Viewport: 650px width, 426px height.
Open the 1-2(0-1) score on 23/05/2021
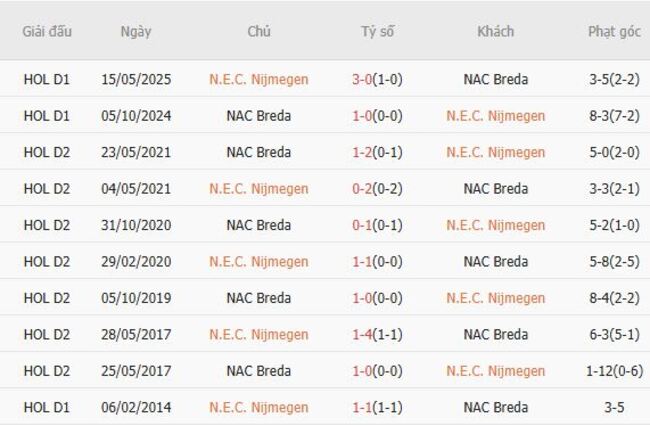(378, 152)
